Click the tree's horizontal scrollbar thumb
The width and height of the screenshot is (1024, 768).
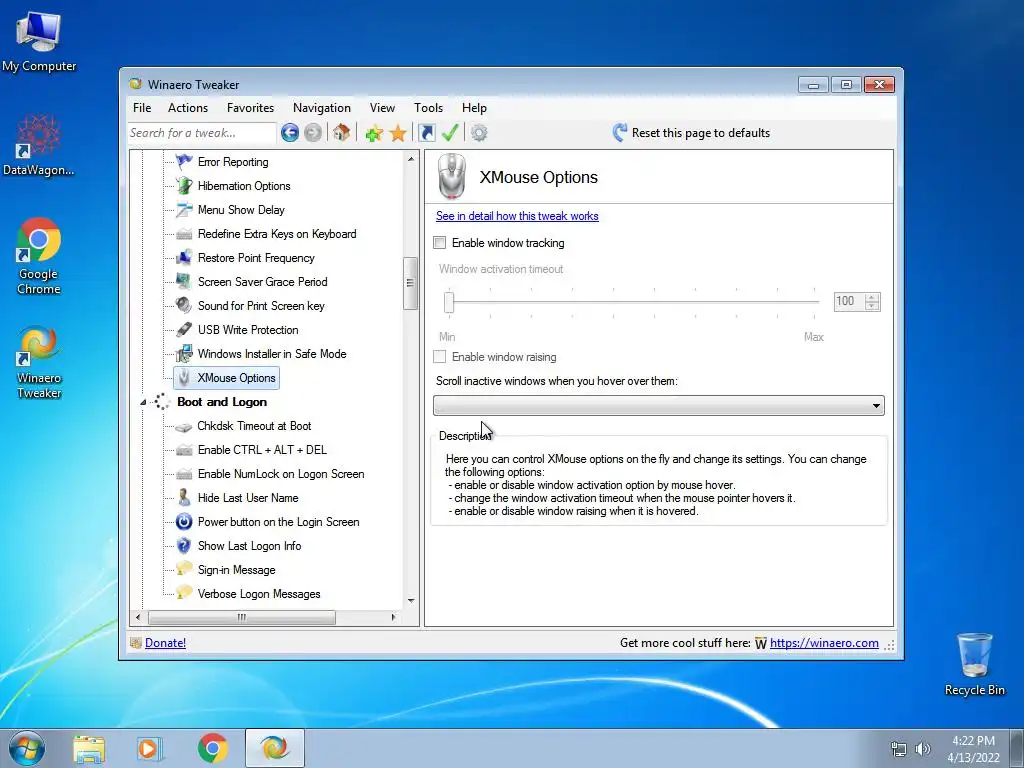click(x=242, y=617)
